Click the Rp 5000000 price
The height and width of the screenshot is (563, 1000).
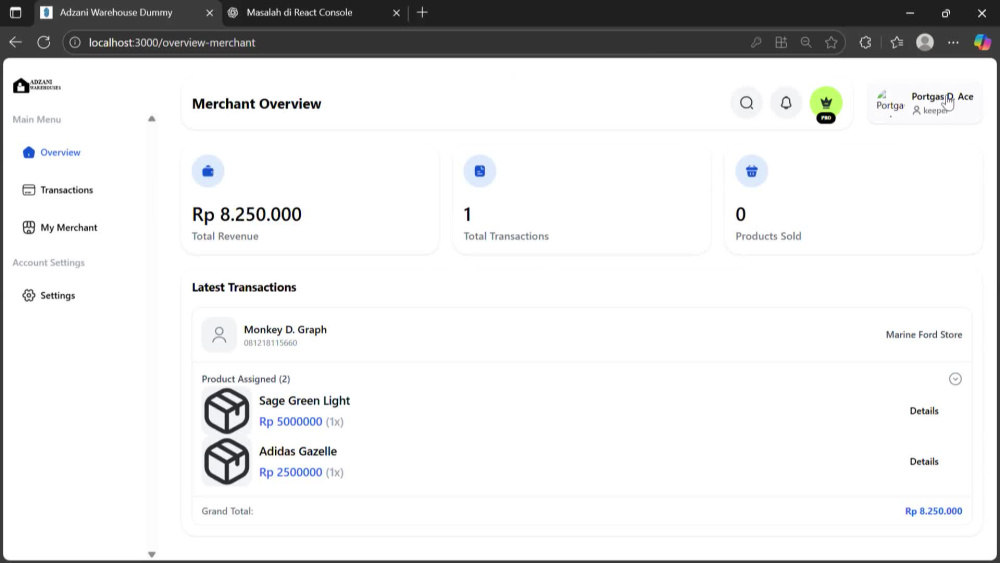click(x=290, y=421)
